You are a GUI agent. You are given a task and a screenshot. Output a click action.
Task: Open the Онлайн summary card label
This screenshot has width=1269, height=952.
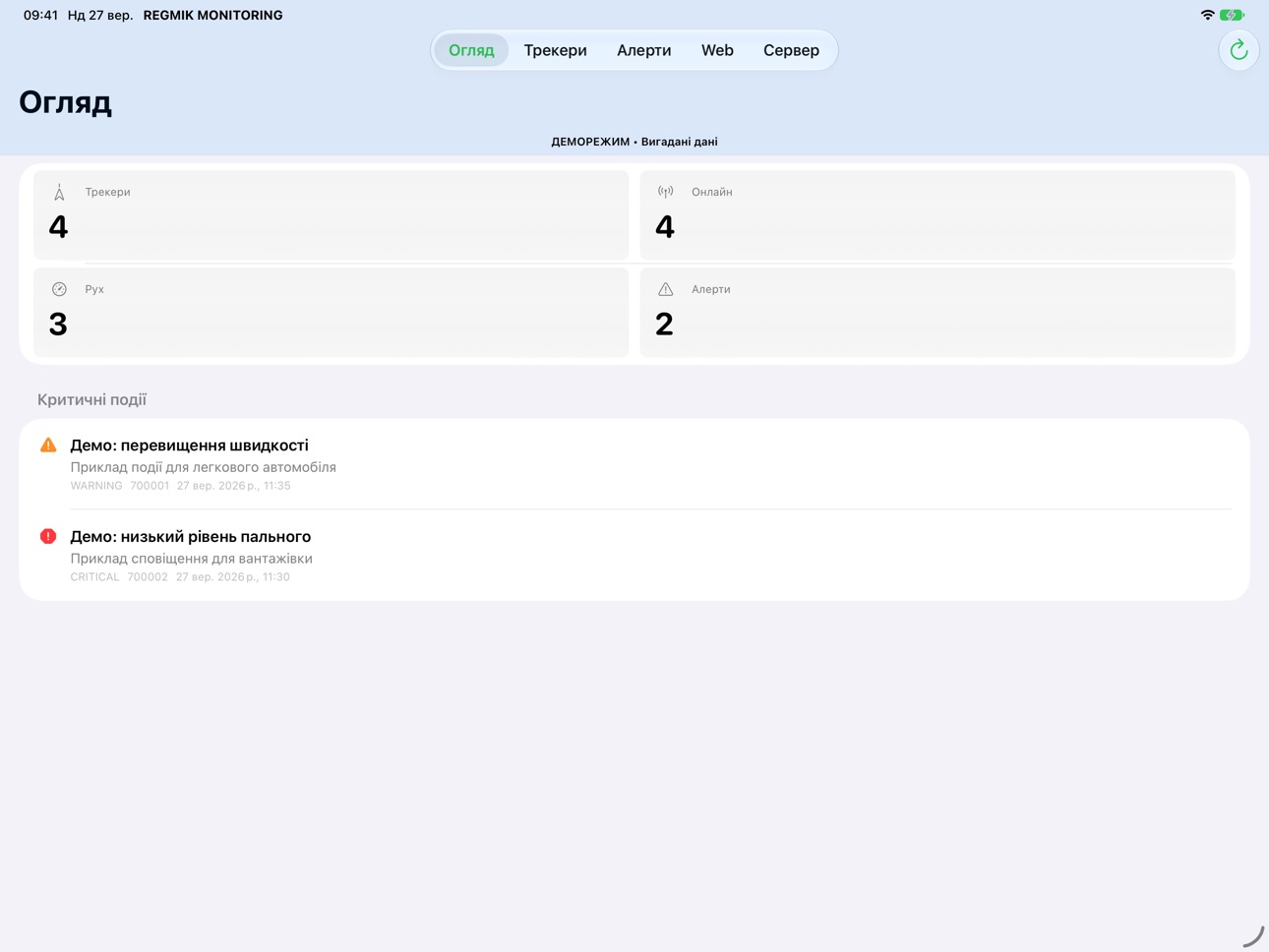tap(712, 192)
